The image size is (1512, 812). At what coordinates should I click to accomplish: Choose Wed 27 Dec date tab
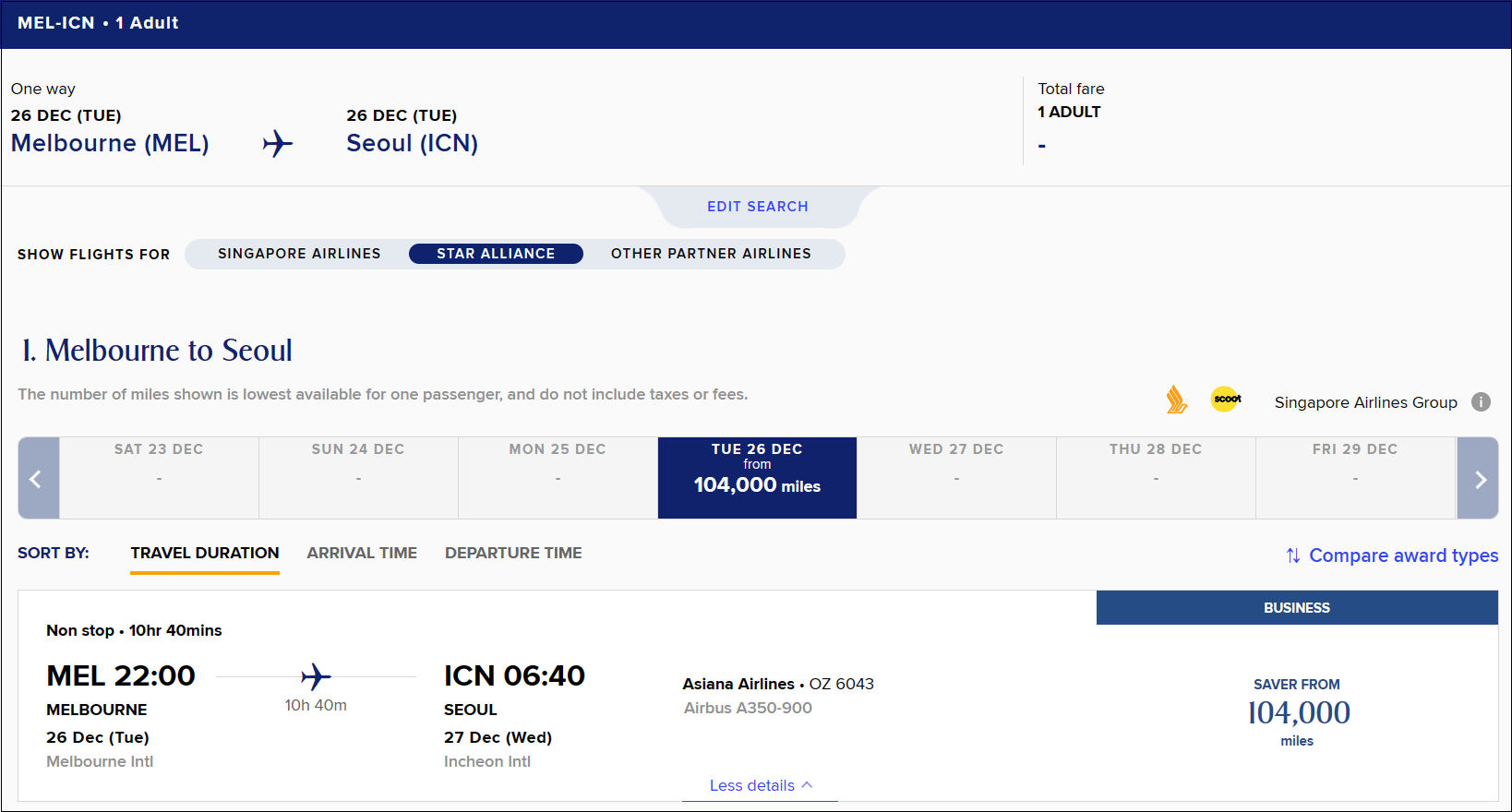point(956,478)
